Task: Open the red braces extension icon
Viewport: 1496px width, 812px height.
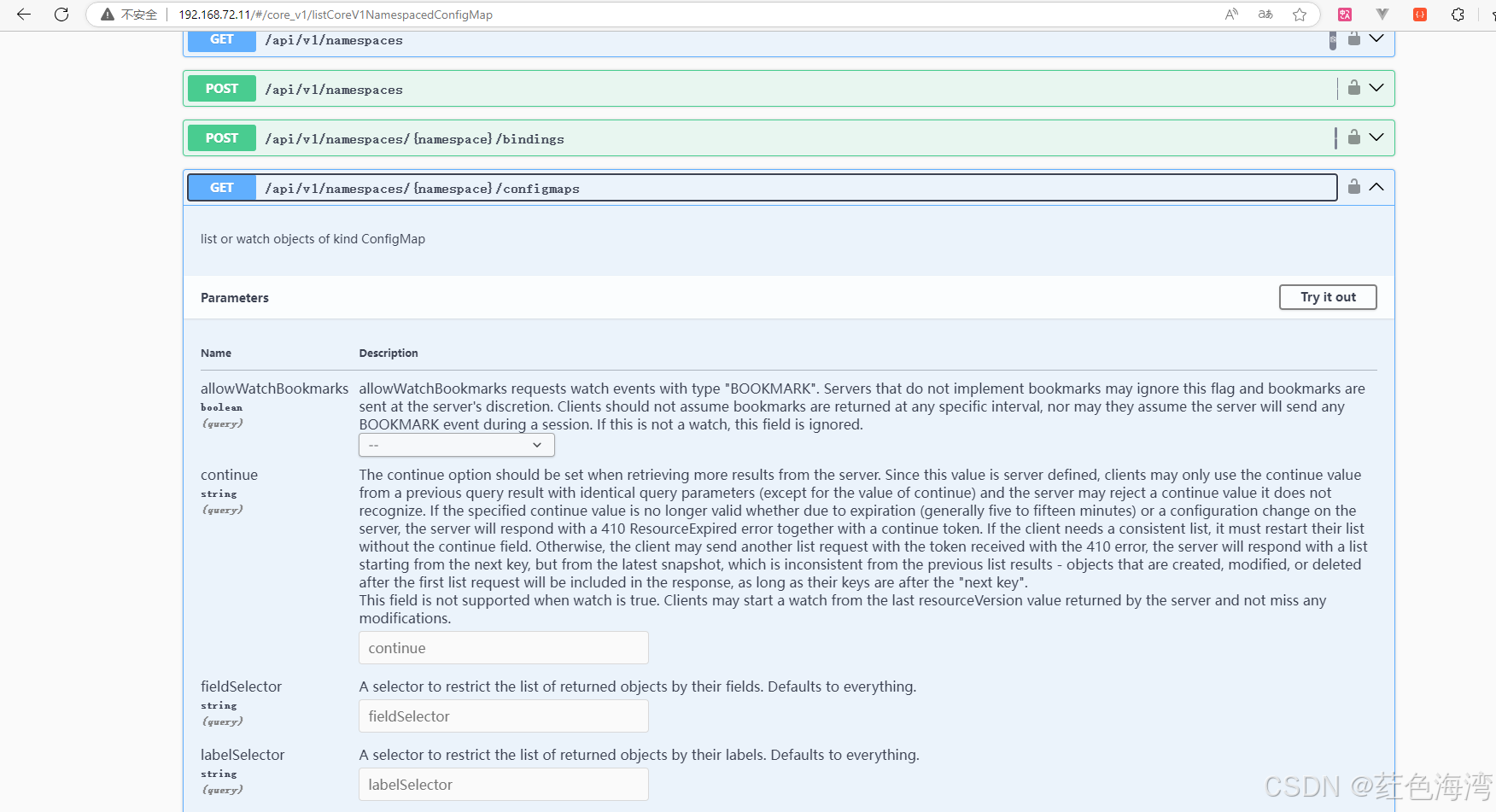Action: tap(1420, 15)
